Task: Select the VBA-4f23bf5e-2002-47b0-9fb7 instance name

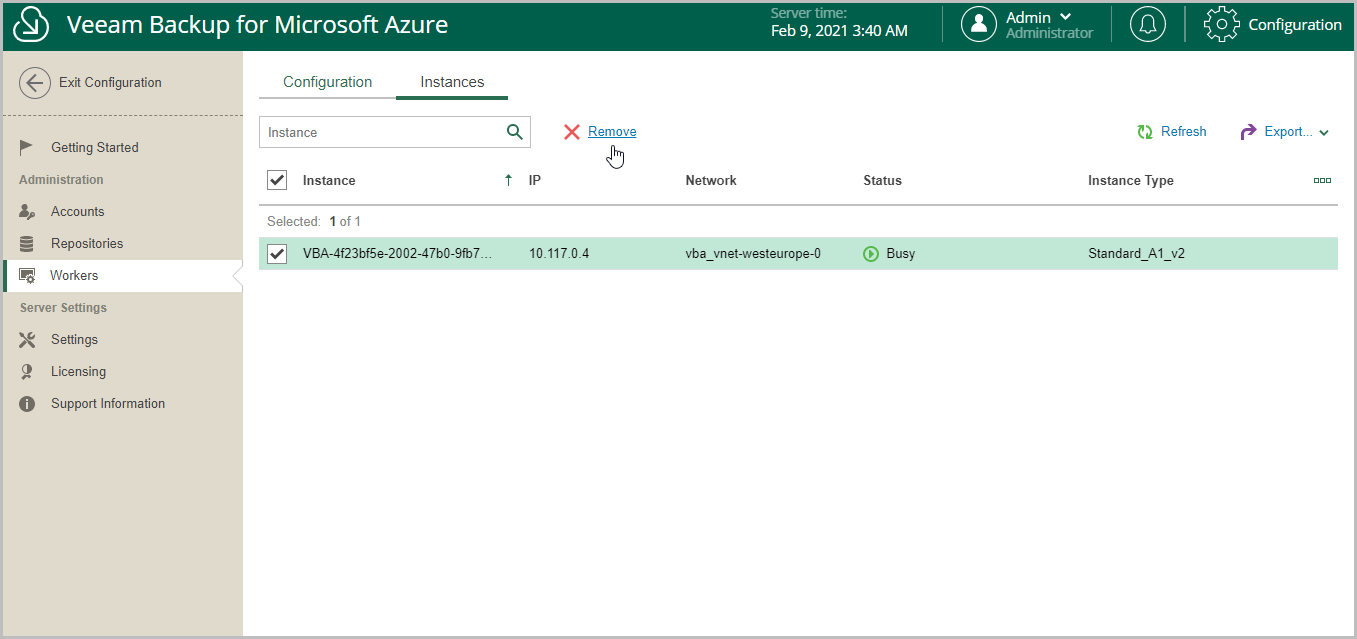Action: [397, 254]
